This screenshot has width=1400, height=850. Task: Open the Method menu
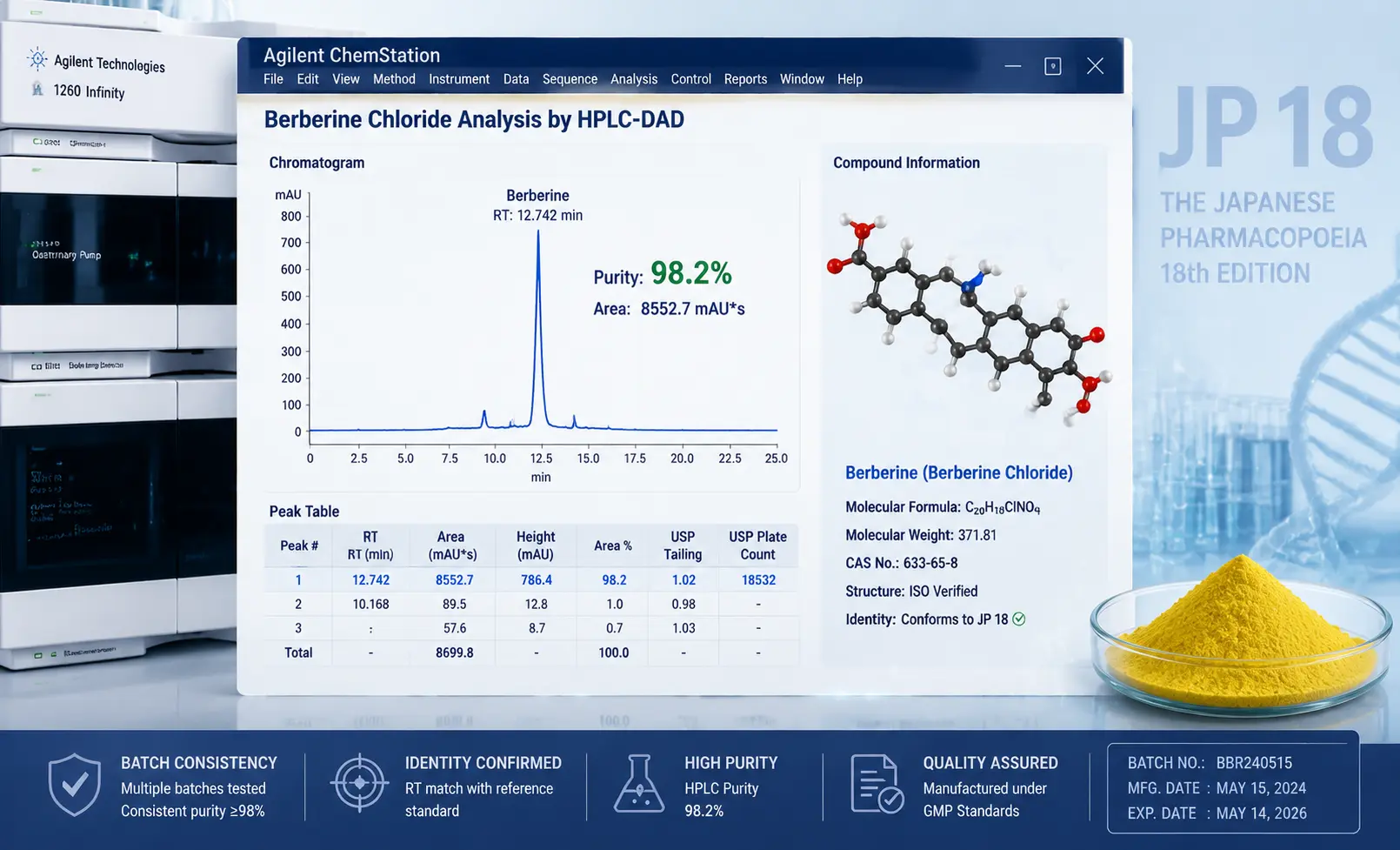click(394, 79)
